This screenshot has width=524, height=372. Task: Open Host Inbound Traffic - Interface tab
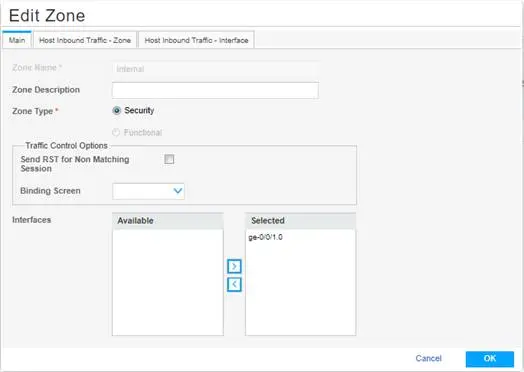tap(196, 40)
